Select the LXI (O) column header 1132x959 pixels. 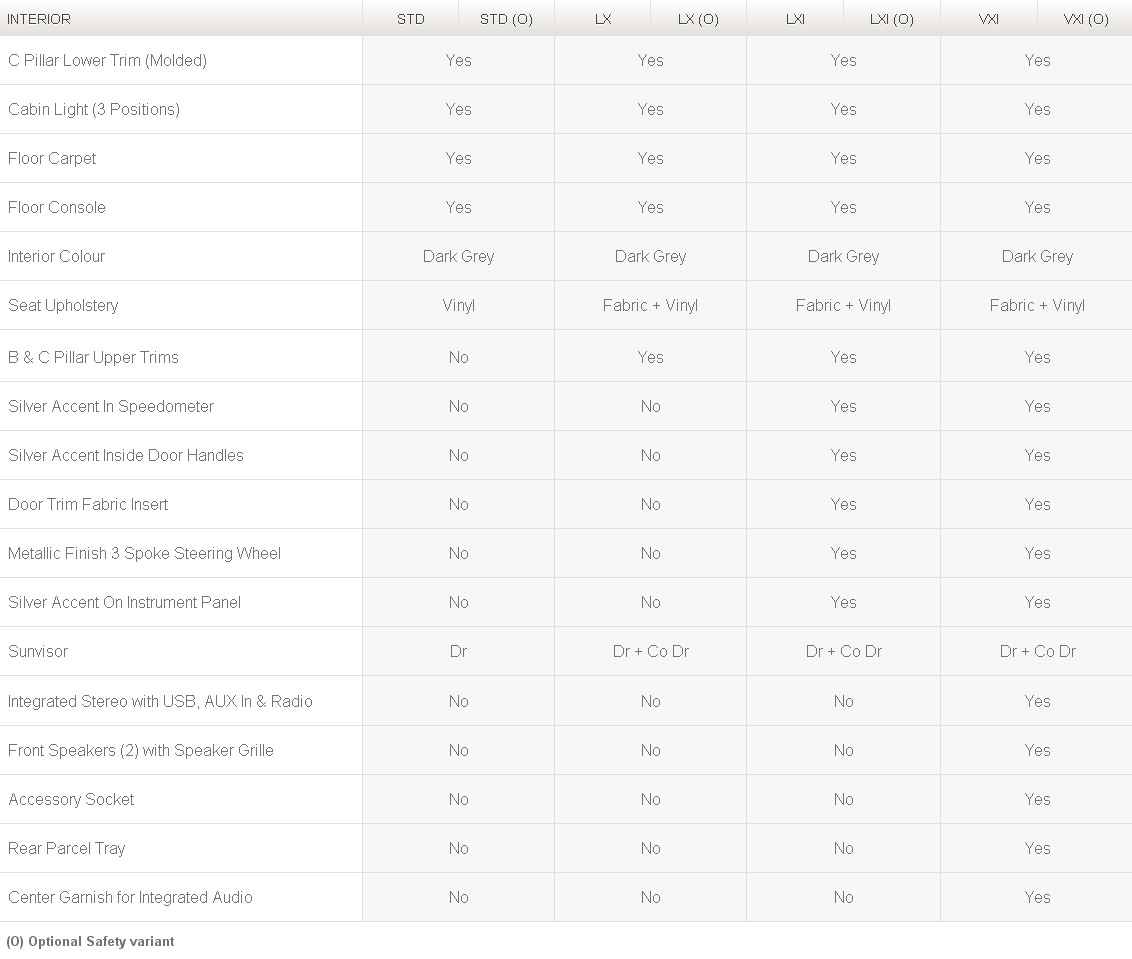pyautogui.click(x=892, y=19)
